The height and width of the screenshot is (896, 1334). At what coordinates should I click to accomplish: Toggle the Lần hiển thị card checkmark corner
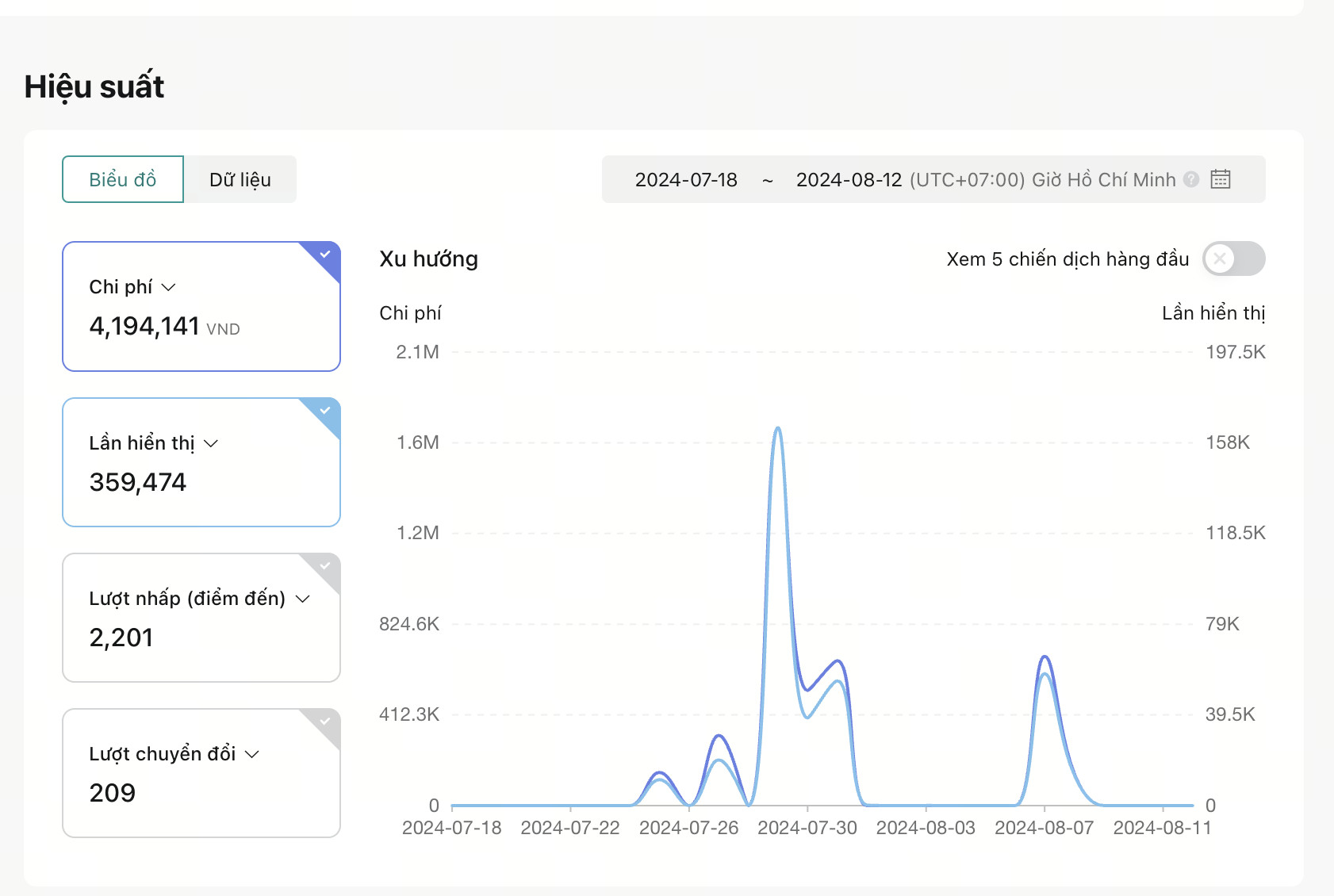click(x=324, y=411)
